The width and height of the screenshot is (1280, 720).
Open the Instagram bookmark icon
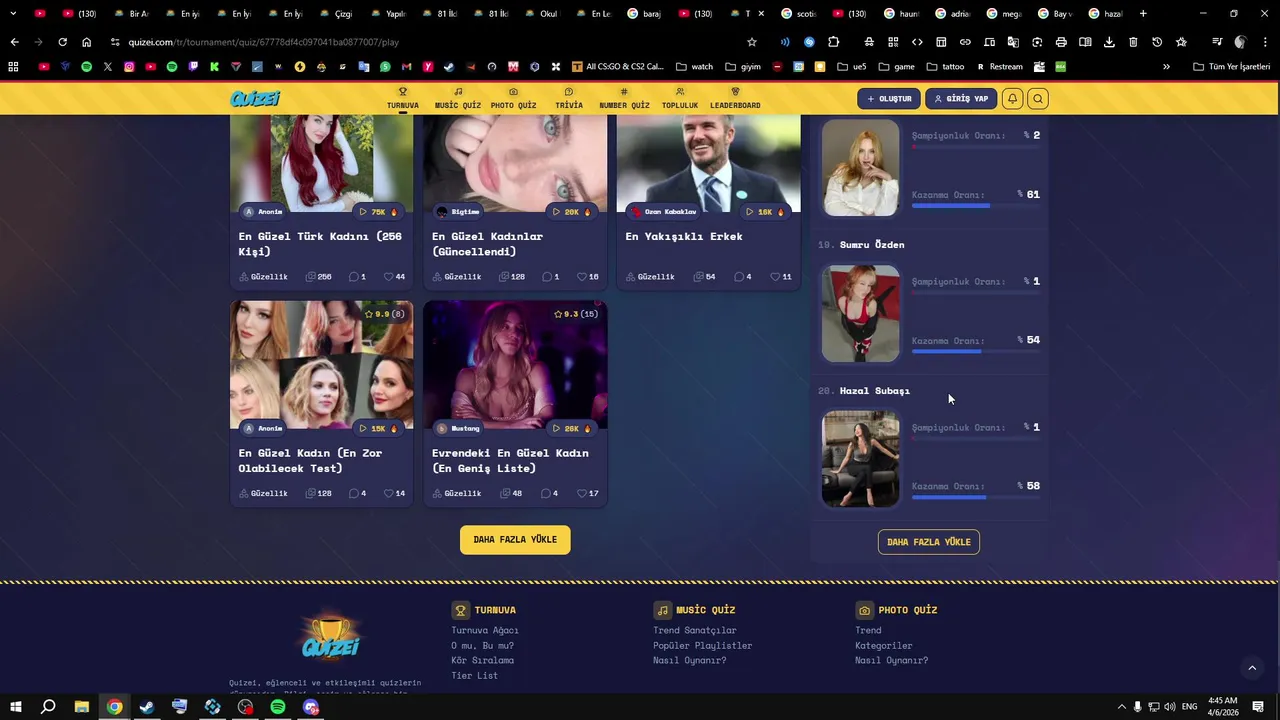tap(129, 67)
